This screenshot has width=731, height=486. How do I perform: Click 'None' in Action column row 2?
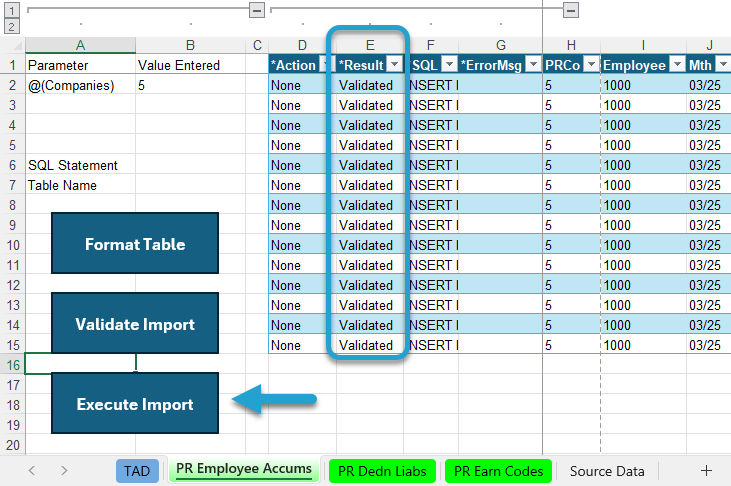302,85
